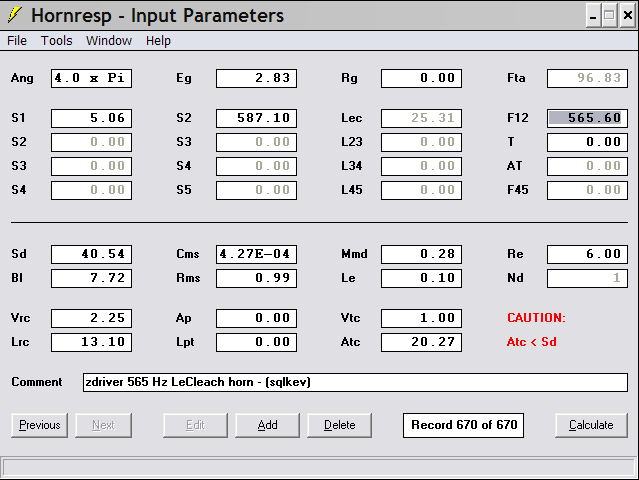Click the L45 input field
Image resolution: width=639 pixels, height=480 pixels.
pyautogui.click(x=421, y=190)
